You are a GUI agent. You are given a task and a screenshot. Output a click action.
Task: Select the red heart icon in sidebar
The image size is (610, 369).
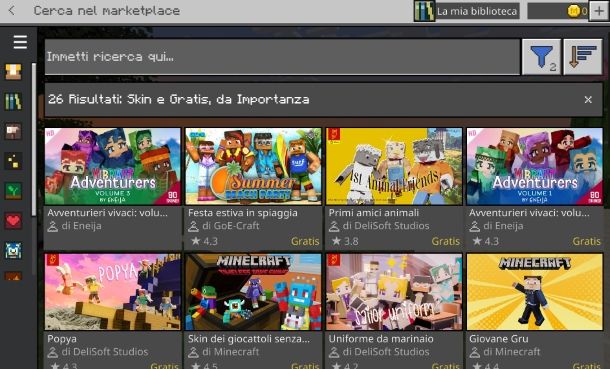point(13,221)
